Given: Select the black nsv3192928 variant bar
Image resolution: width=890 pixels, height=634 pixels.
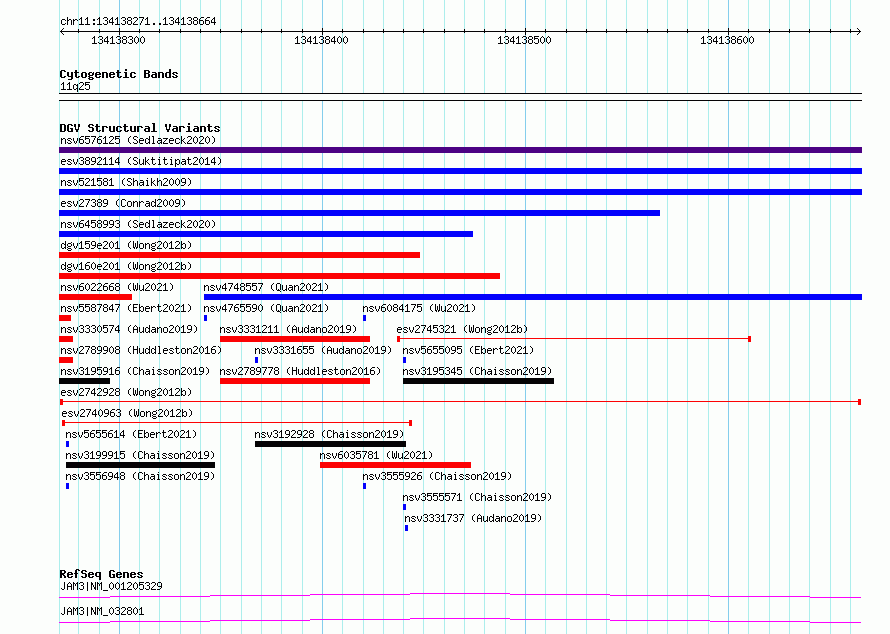Looking at the screenshot, I should [x=330, y=444].
